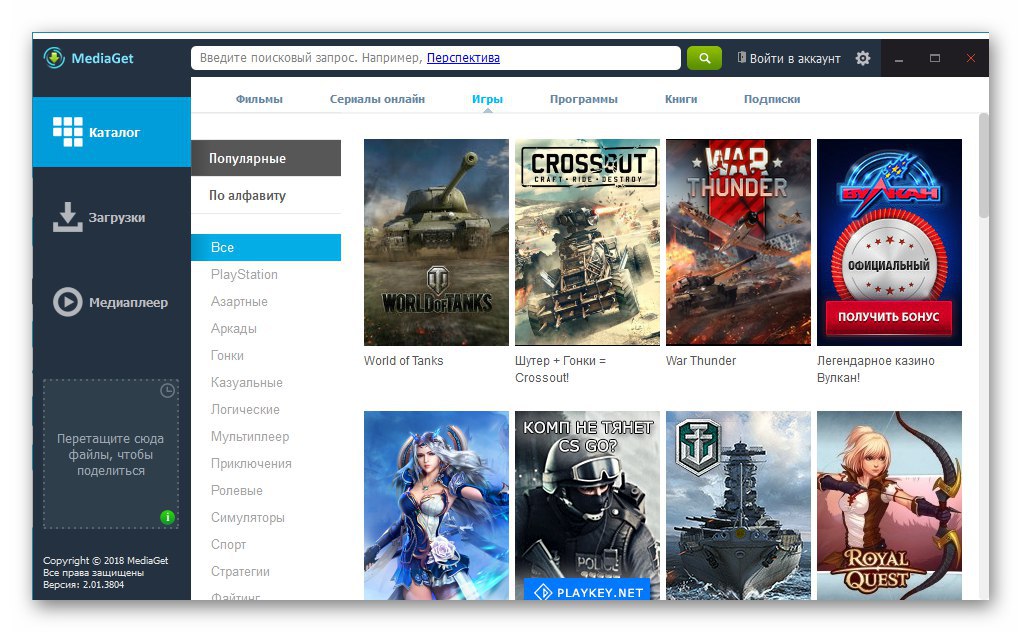This screenshot has height=632, width=1021.
Task: Select the Казуальные category
Action: [246, 383]
